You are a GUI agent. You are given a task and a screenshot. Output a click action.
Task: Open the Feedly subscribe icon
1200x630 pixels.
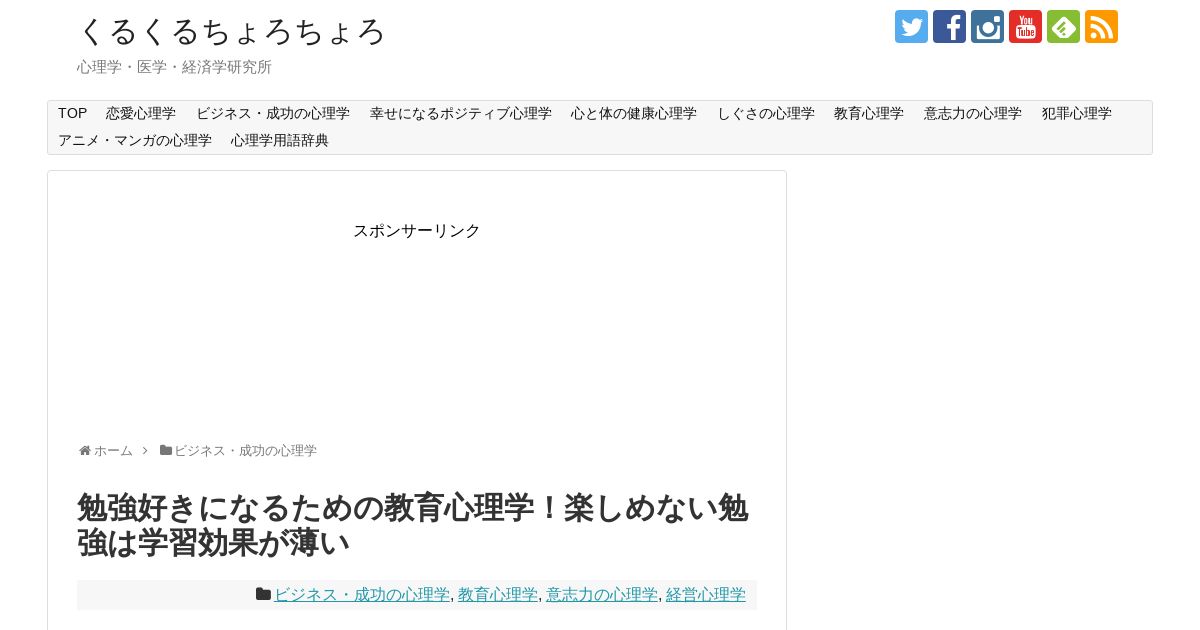(x=1063, y=27)
